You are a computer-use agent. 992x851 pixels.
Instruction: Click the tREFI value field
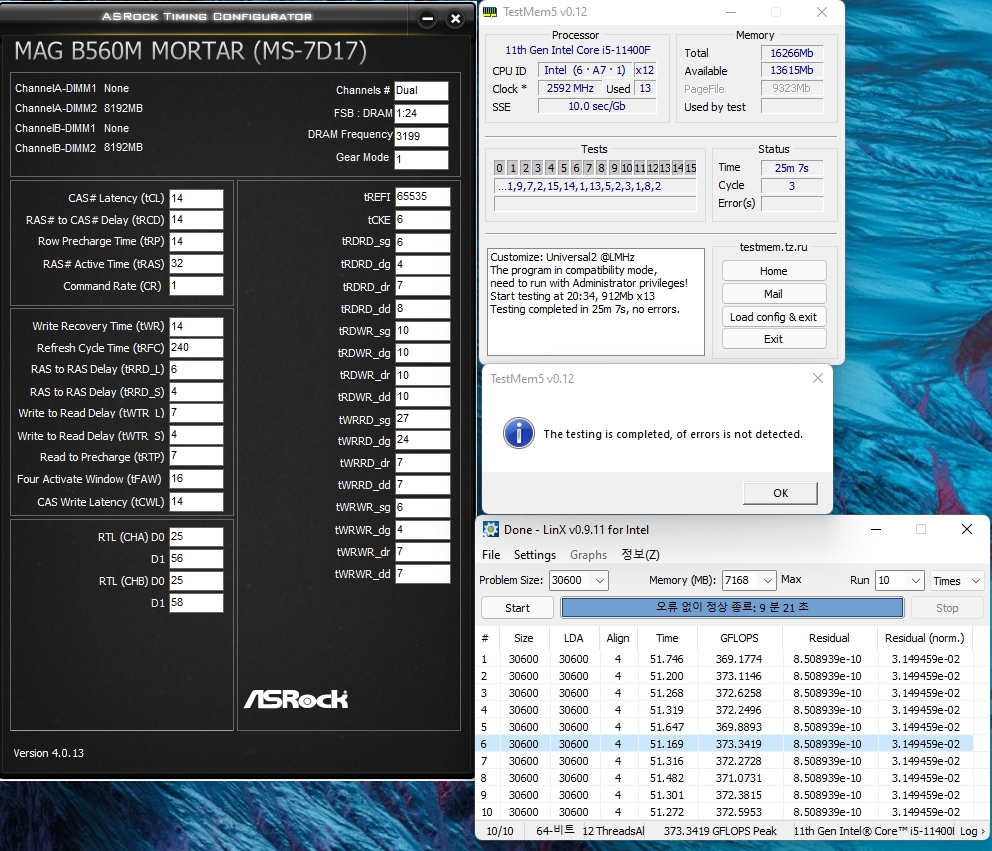click(x=423, y=197)
